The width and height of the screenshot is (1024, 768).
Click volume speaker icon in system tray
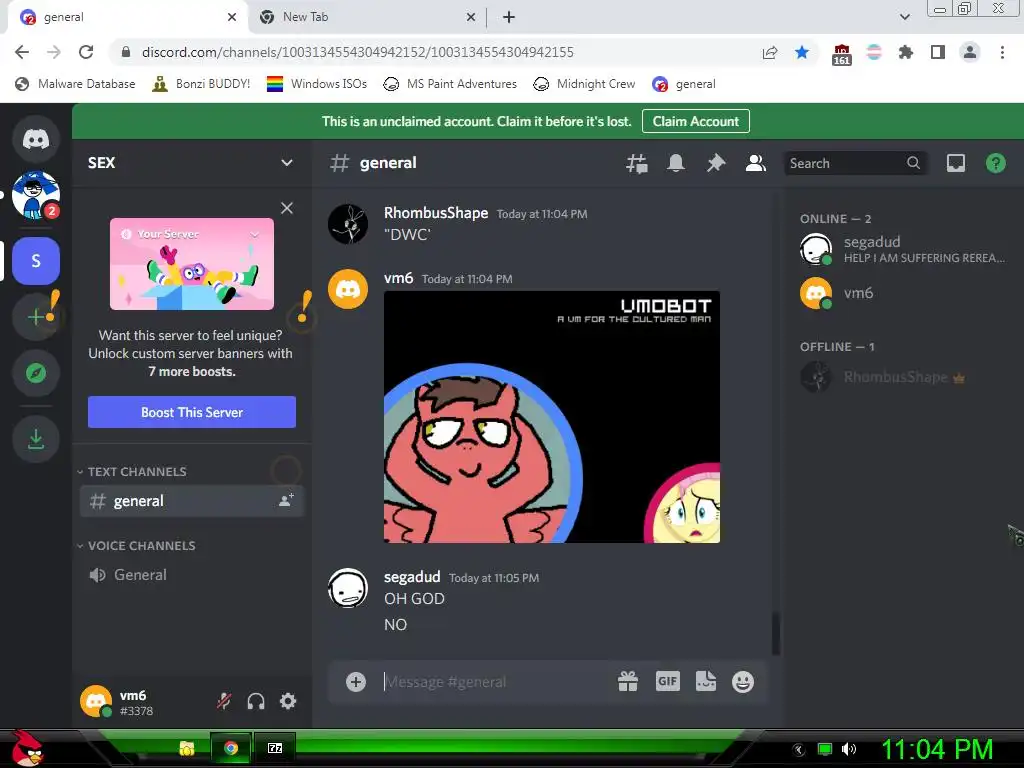click(x=849, y=749)
